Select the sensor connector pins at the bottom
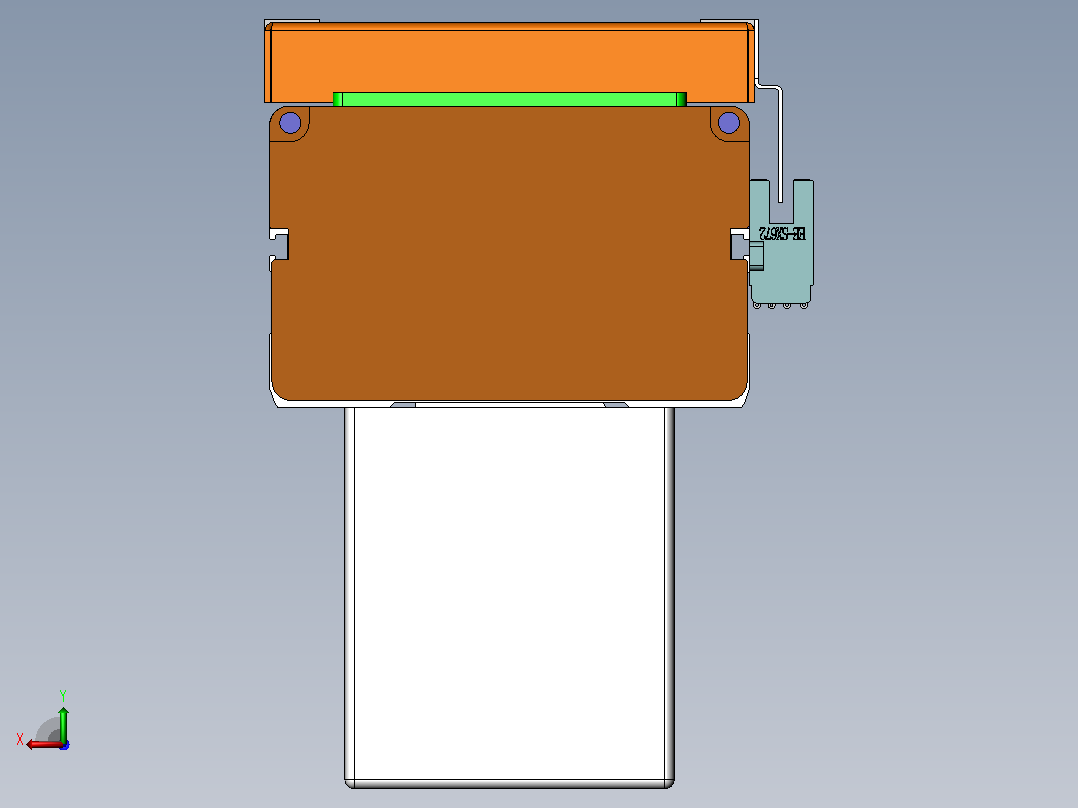1078x808 pixels. pos(780,305)
